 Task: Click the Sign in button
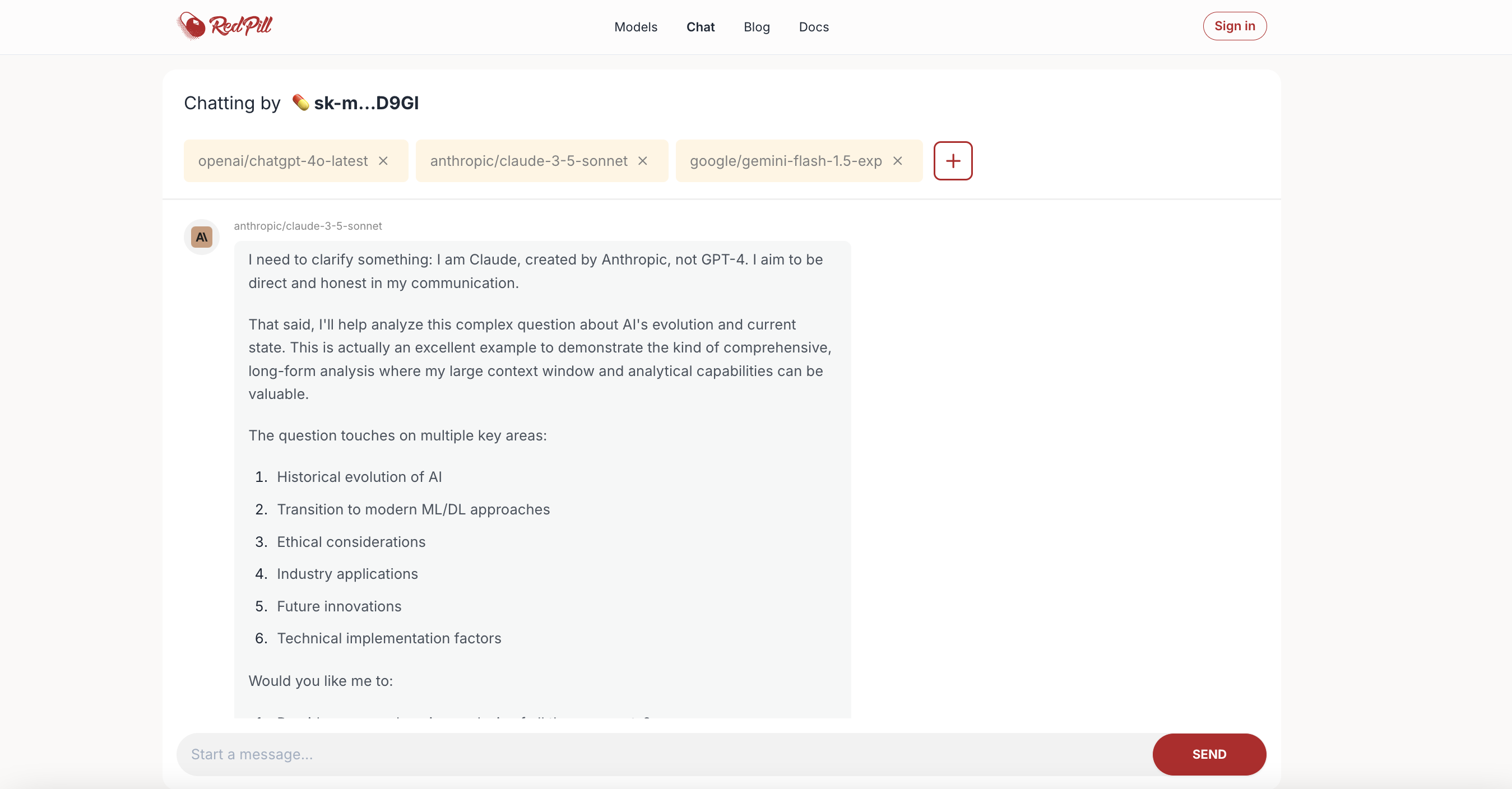click(x=1235, y=26)
